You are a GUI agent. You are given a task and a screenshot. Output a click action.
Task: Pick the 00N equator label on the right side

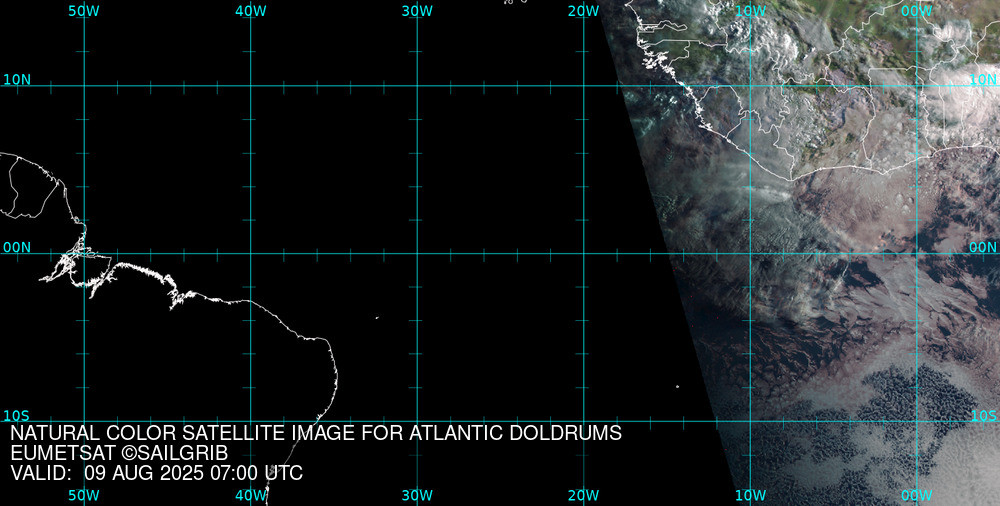click(x=983, y=247)
